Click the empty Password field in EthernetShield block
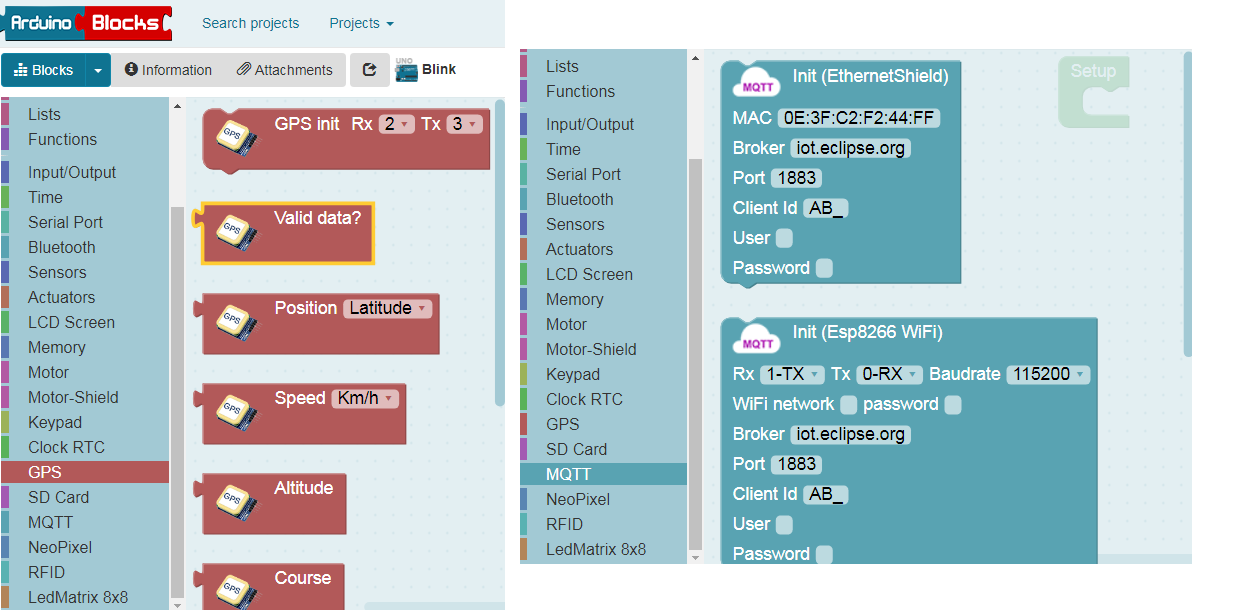The image size is (1235, 610). pyautogui.click(x=823, y=268)
